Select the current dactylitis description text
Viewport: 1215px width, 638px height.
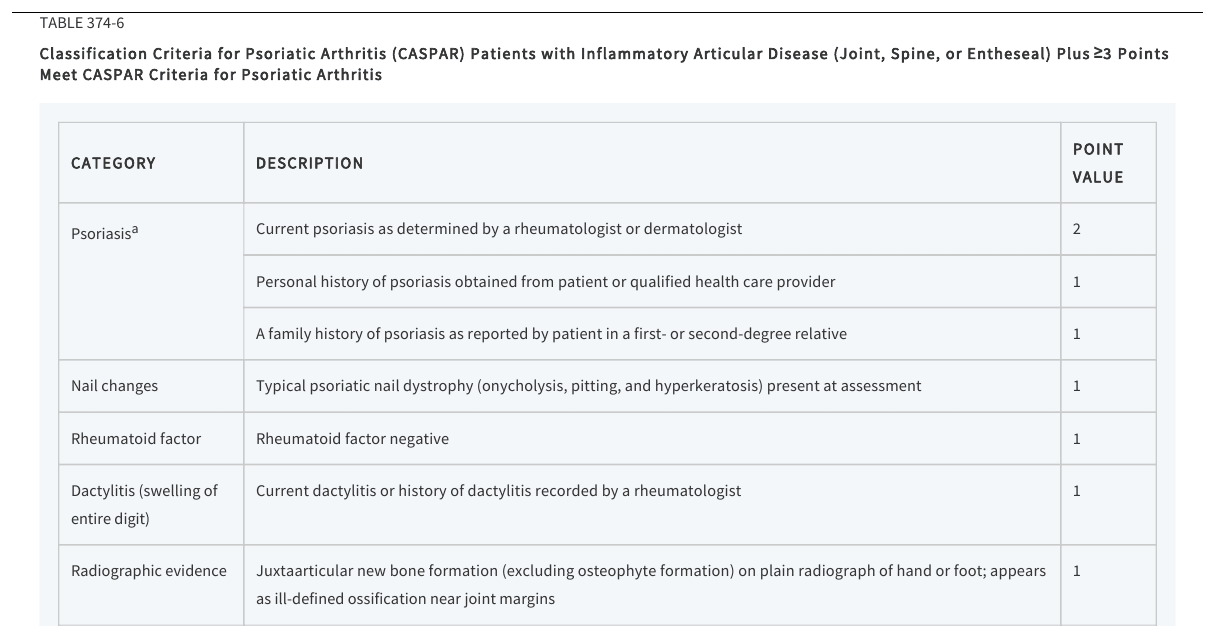point(498,491)
